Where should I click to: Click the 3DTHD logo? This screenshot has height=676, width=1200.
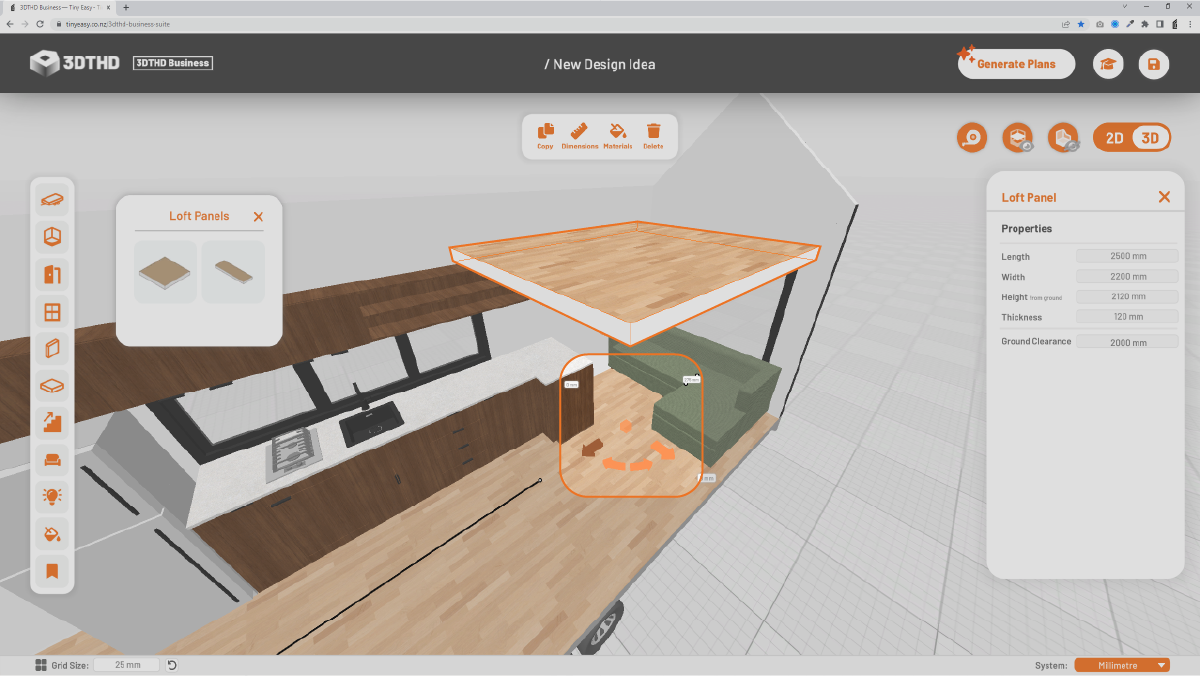[75, 63]
